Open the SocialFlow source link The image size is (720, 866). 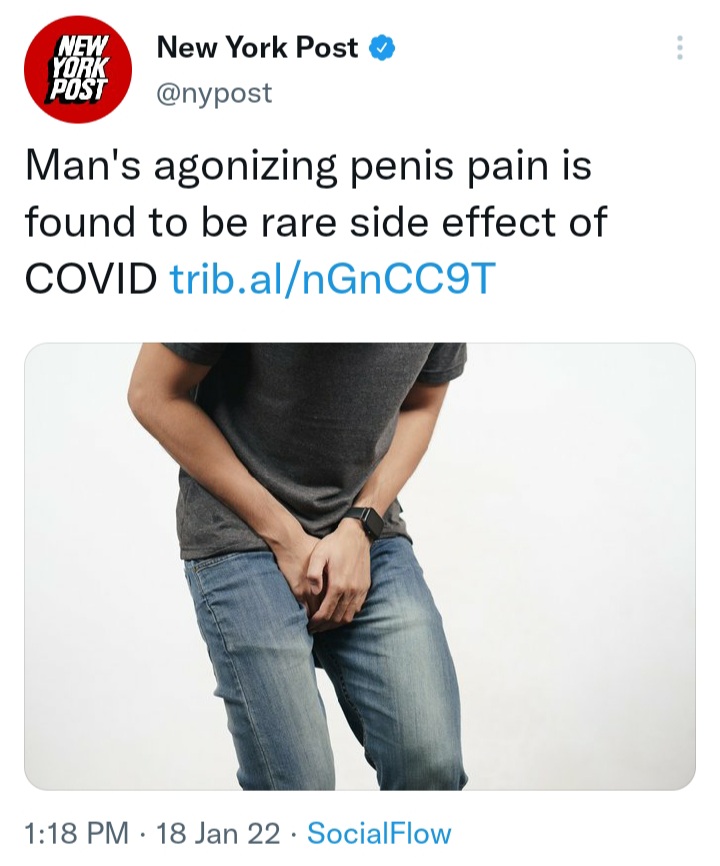[x=379, y=833]
